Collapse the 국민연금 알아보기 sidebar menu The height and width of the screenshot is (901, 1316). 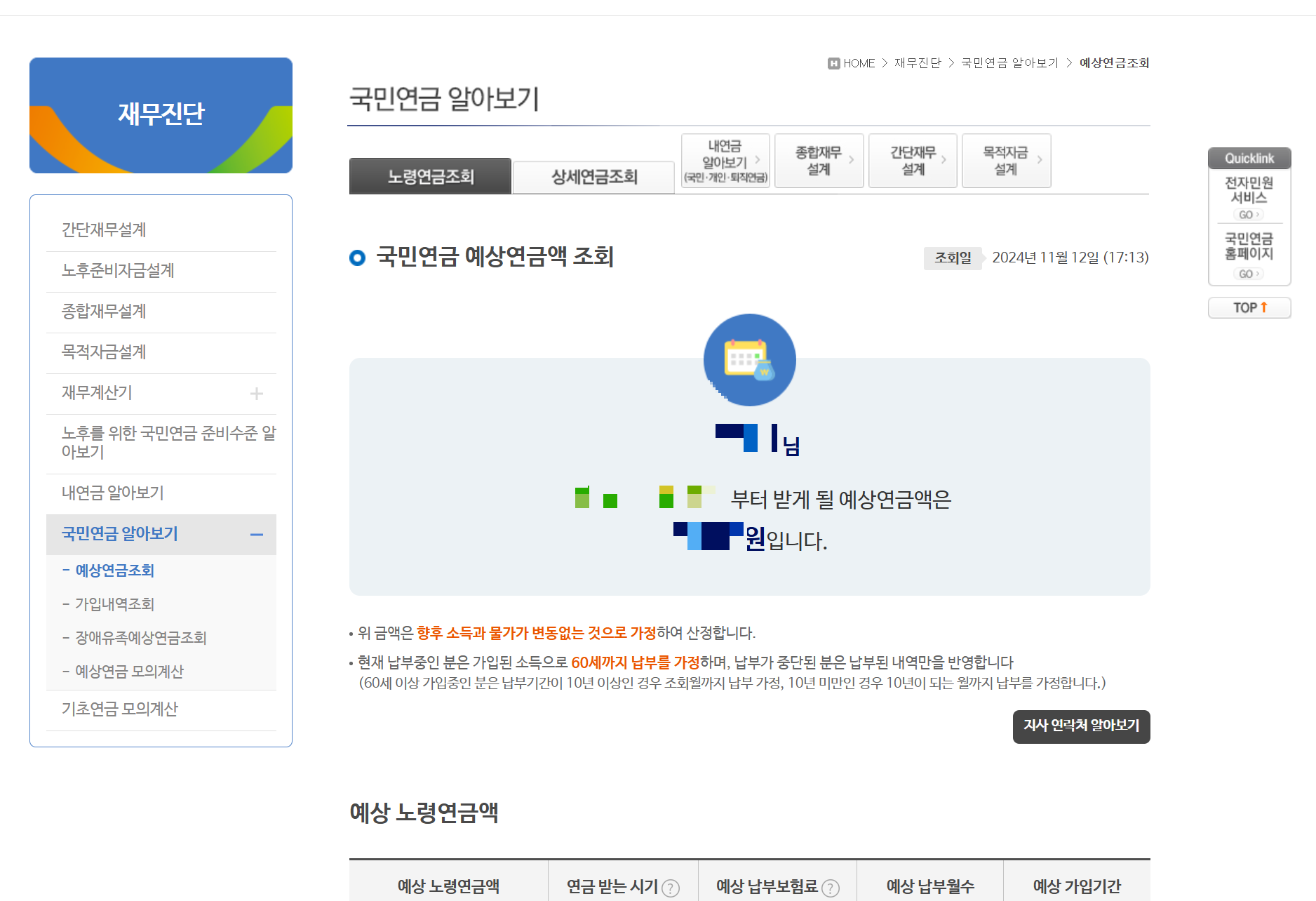pyautogui.click(x=257, y=534)
